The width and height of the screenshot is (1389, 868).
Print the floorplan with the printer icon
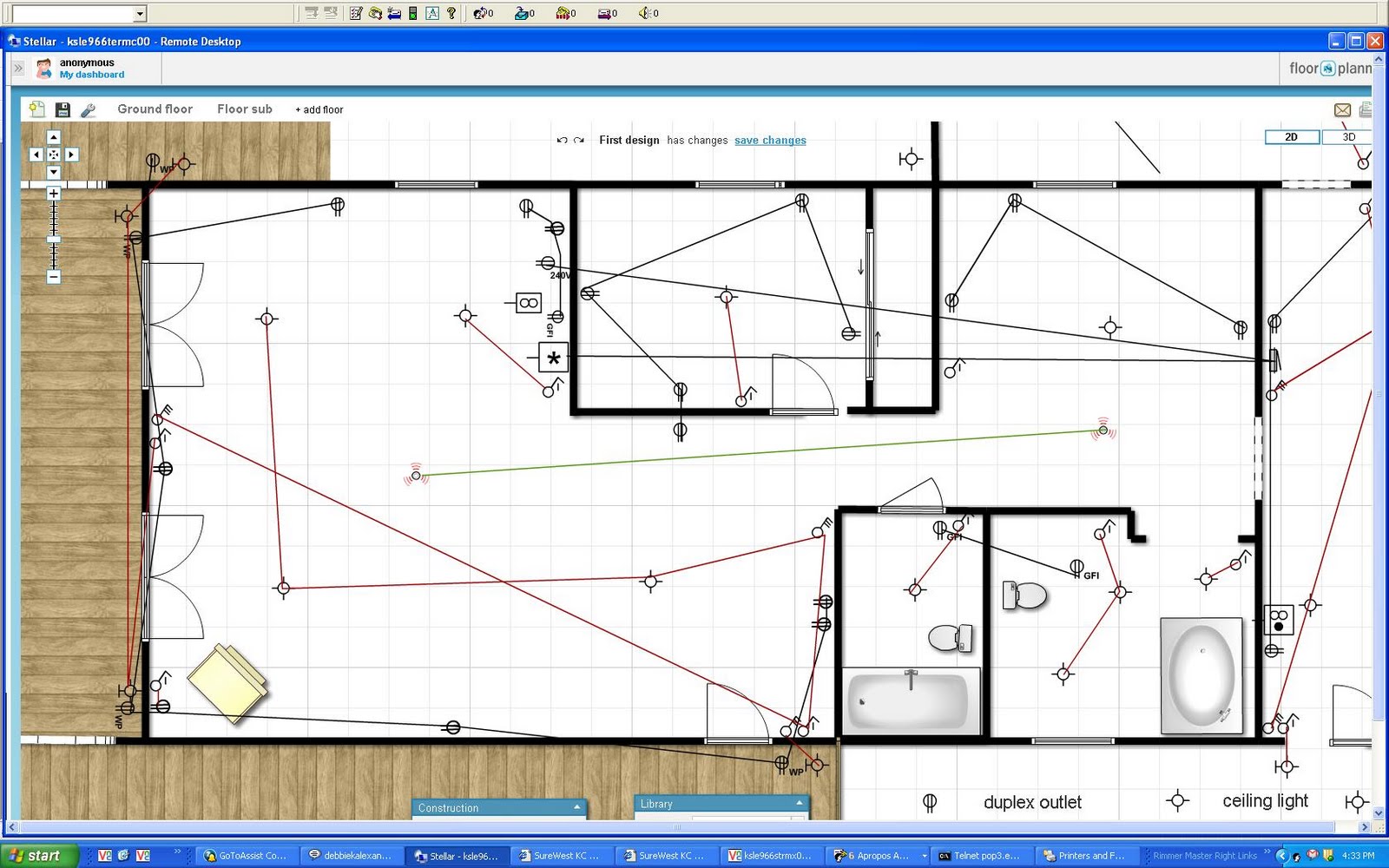1366,109
